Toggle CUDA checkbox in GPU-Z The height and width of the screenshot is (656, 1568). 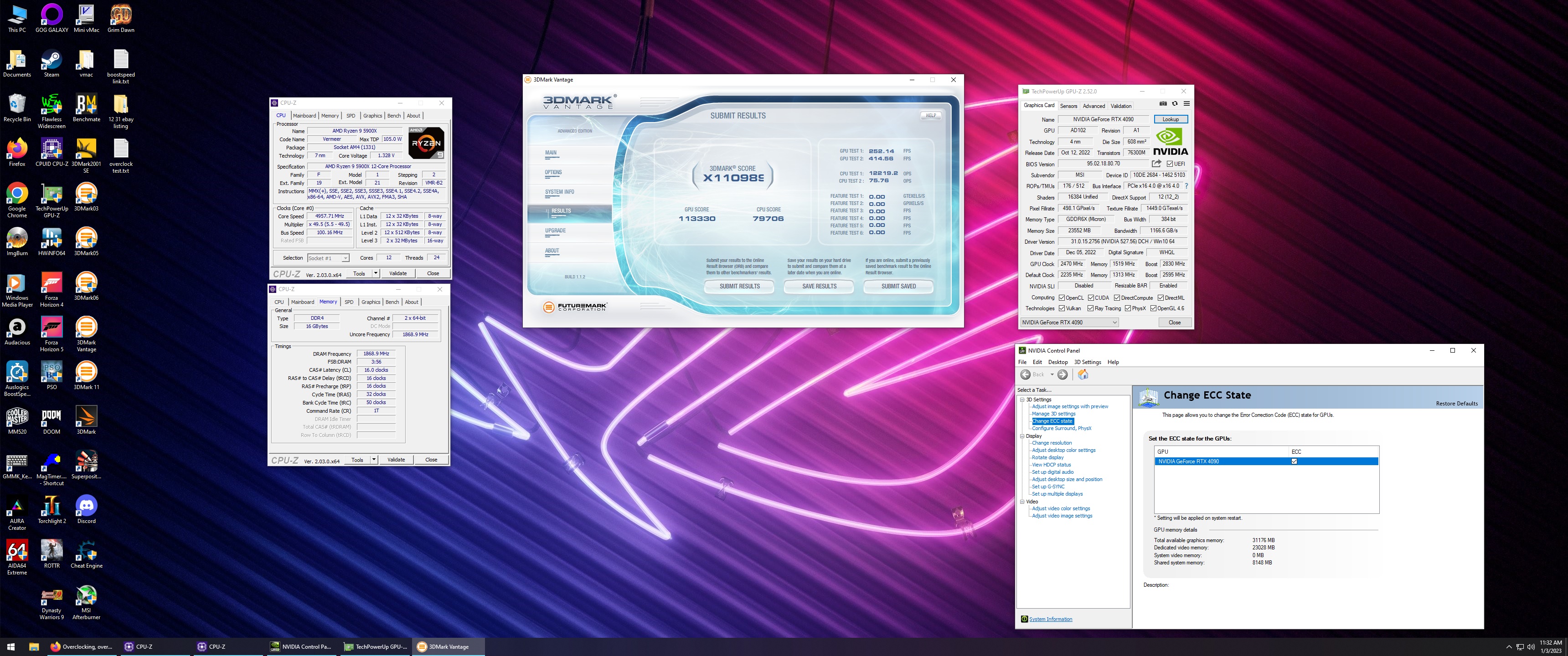pos(1091,297)
